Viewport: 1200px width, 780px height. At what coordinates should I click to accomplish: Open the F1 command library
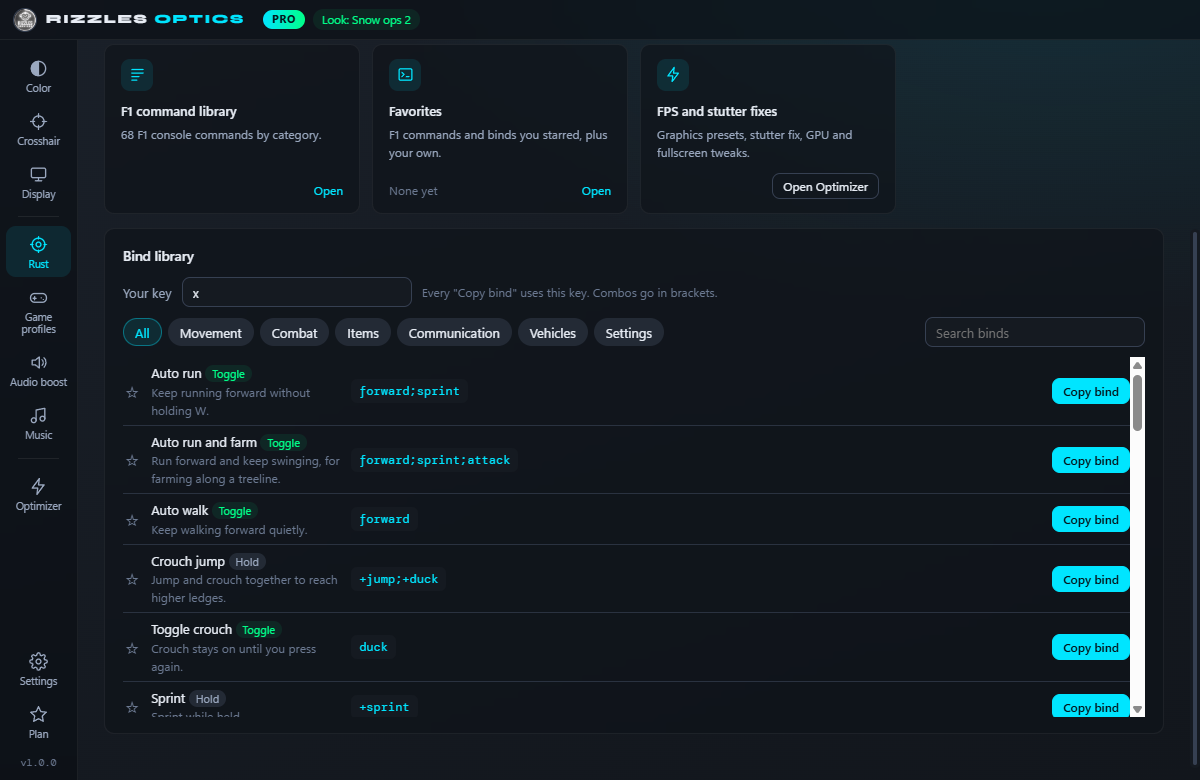pyautogui.click(x=328, y=191)
